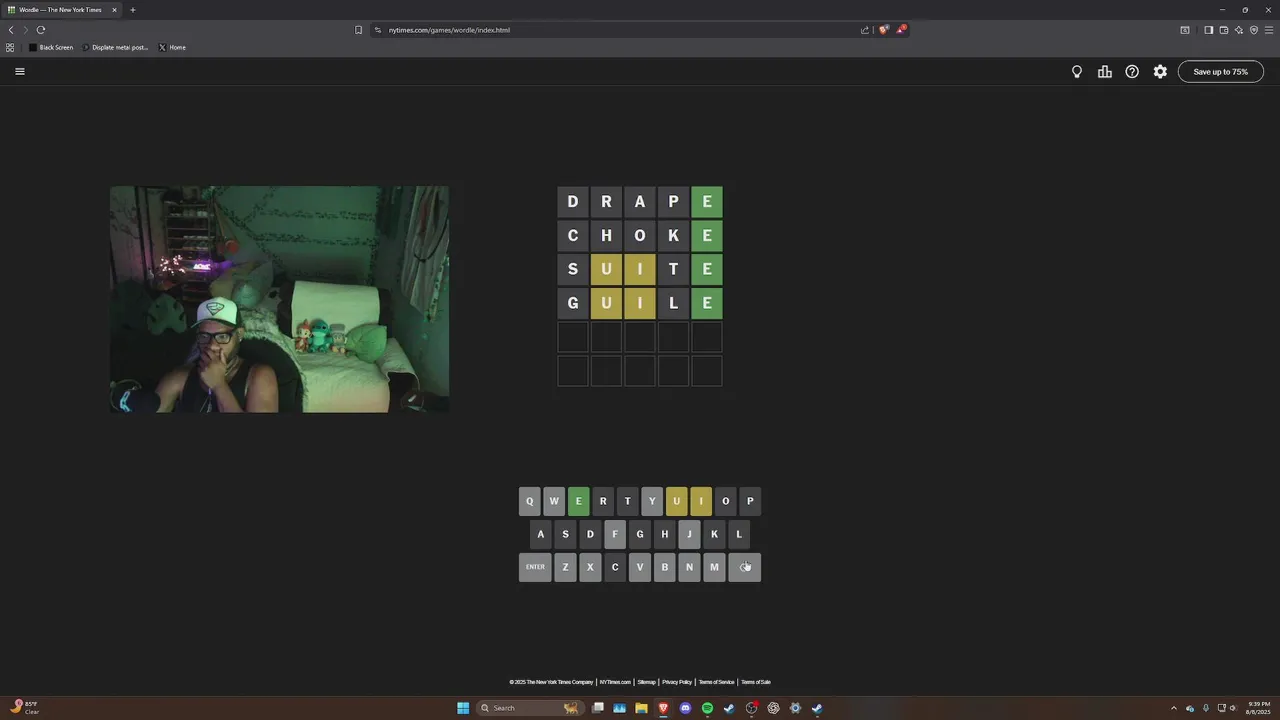This screenshot has width=1280, height=720.
Task: Click the A key on Wordle keyboard
Action: (x=541, y=534)
